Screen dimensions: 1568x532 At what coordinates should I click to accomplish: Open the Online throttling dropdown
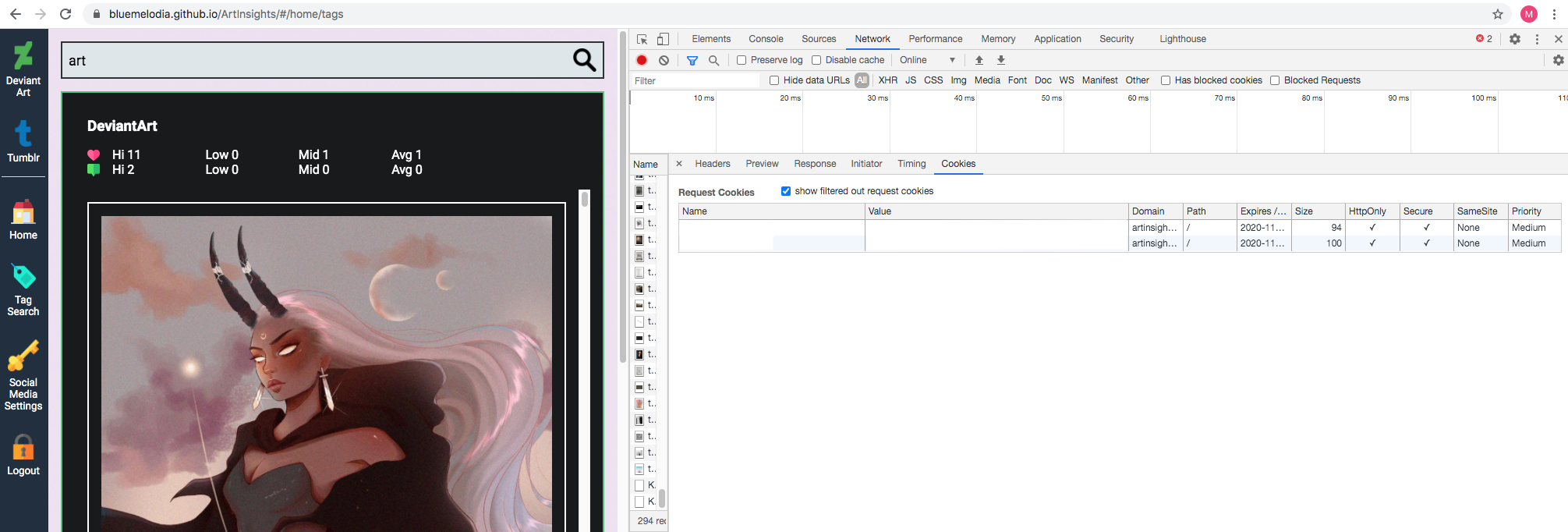pyautogui.click(x=927, y=60)
